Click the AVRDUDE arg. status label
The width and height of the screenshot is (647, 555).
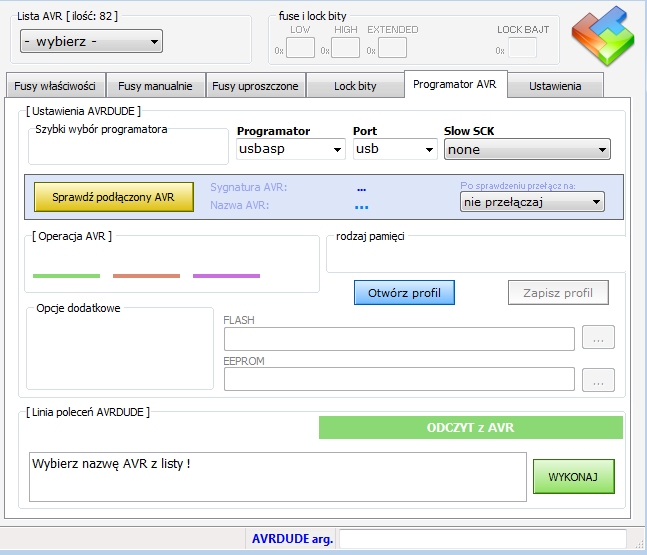coord(293,539)
